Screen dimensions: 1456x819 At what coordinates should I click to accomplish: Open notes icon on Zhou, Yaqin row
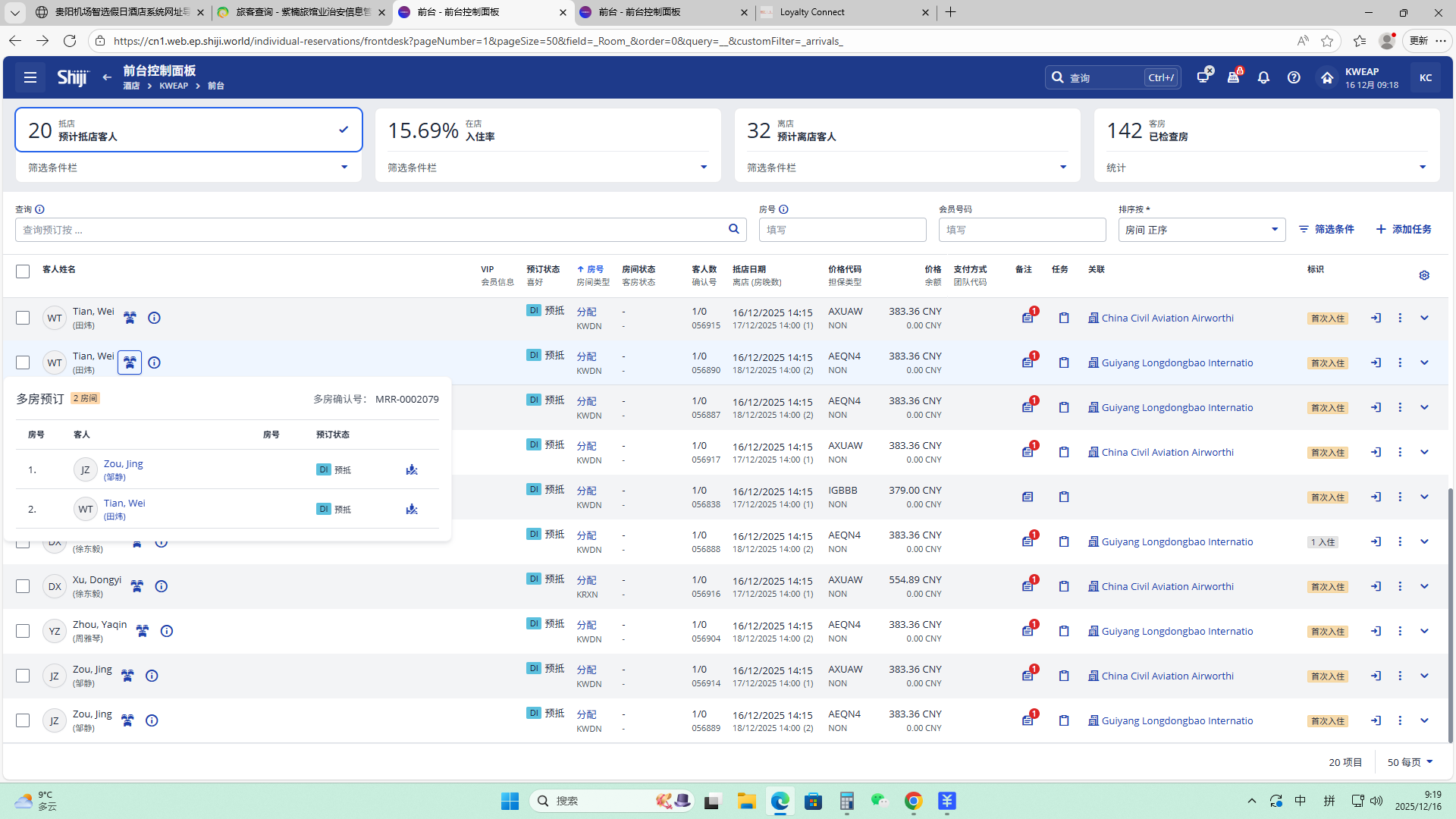click(x=1028, y=631)
